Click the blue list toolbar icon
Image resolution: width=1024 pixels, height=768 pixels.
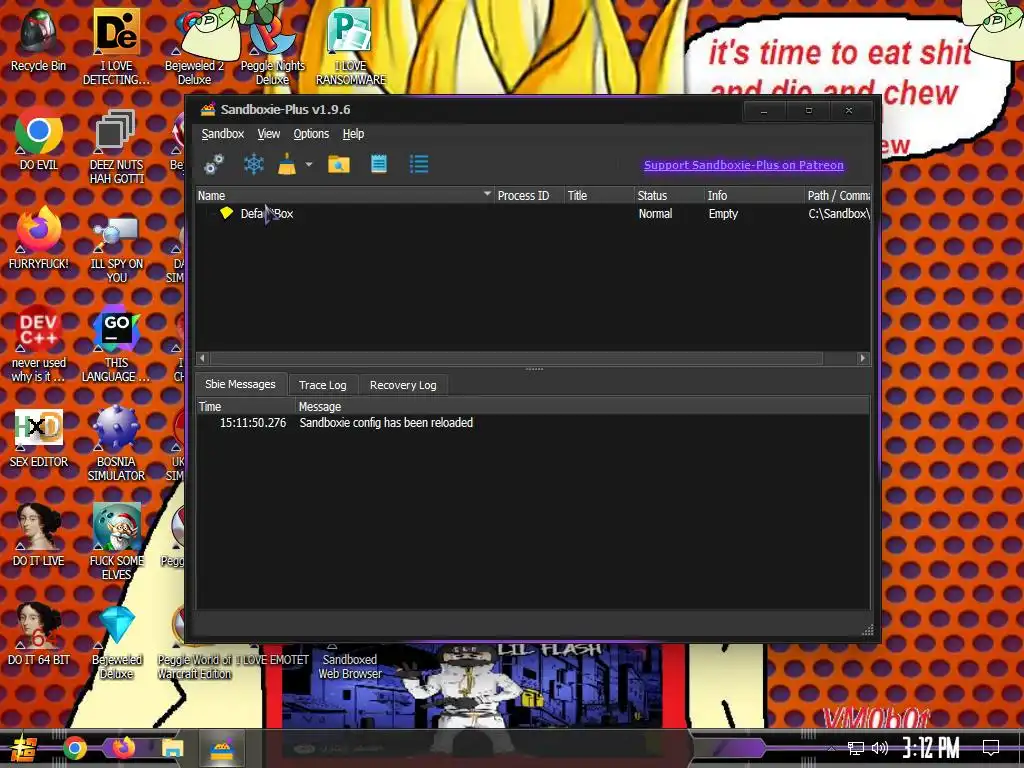click(x=419, y=164)
